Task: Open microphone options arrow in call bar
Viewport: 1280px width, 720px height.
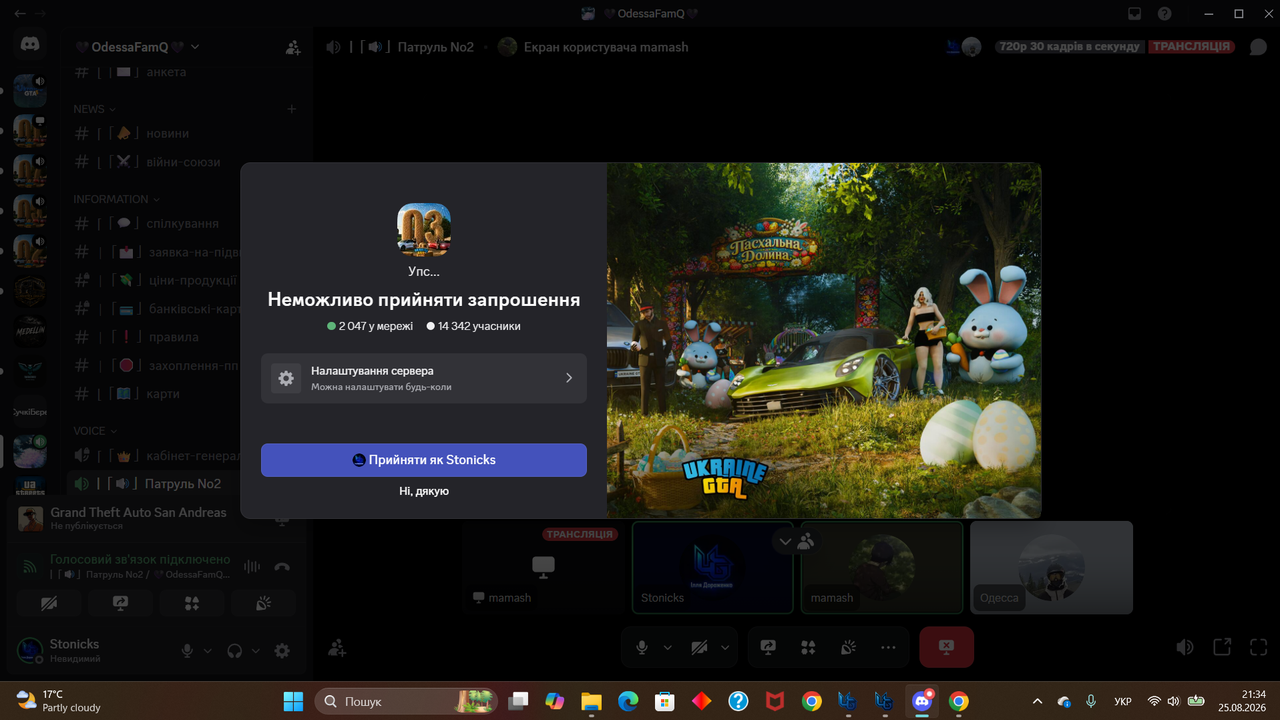Action: (667, 648)
